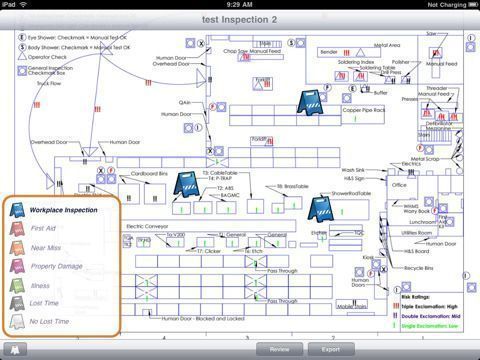480x360 pixels.
Task: Select the blue Workplace Inspection sign icon
Action: click(17, 210)
